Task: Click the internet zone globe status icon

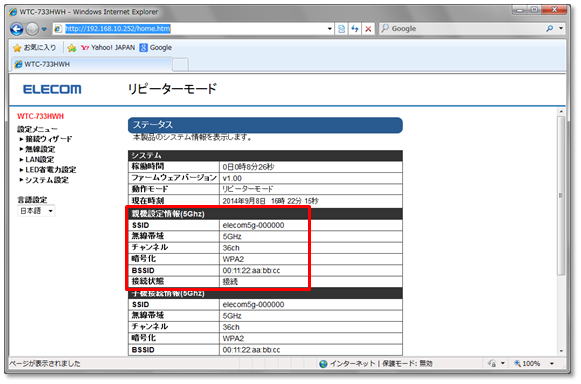Action: (323, 364)
